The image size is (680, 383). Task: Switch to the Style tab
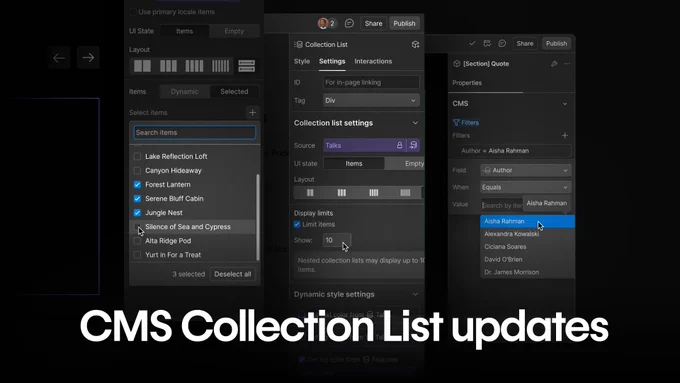tap(302, 61)
